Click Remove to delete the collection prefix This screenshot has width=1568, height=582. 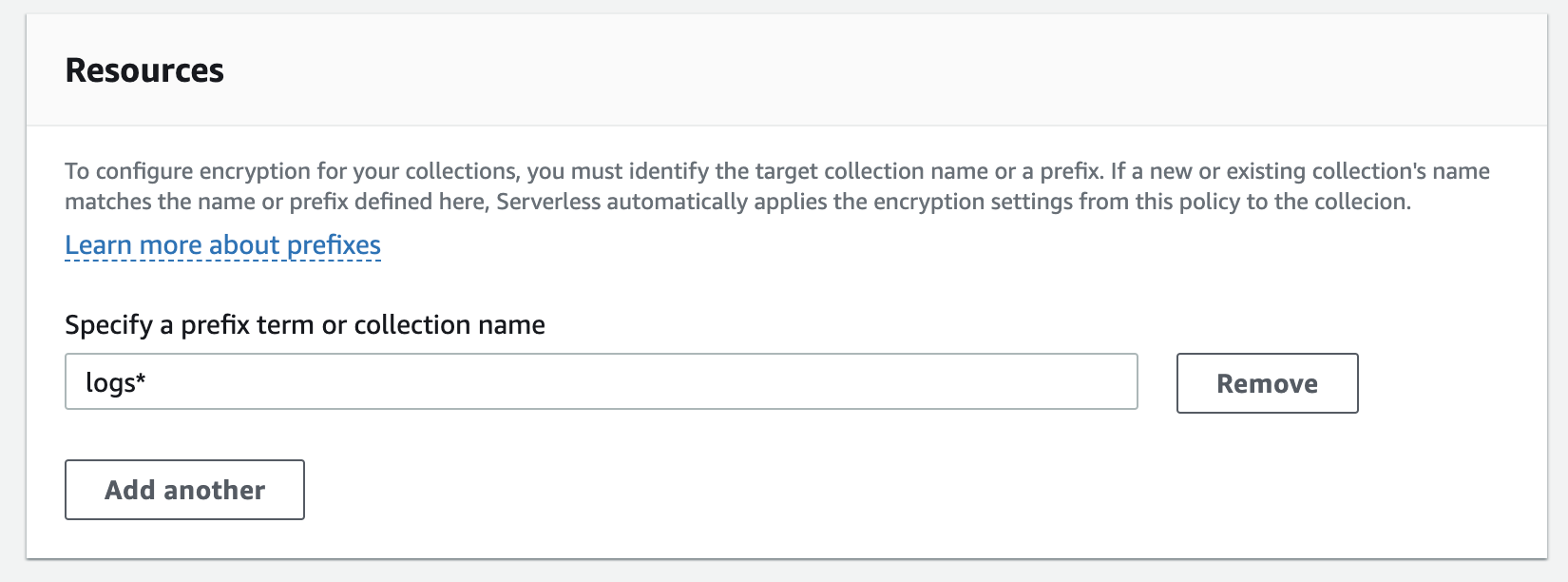1267,383
